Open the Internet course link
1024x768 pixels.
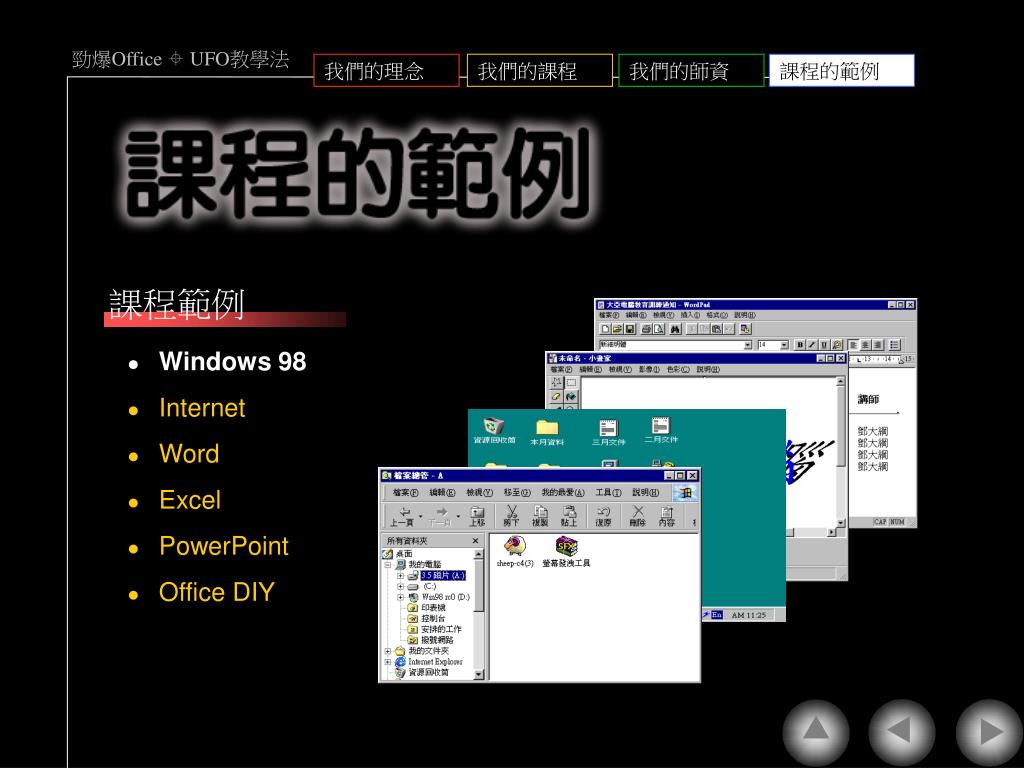click(202, 408)
